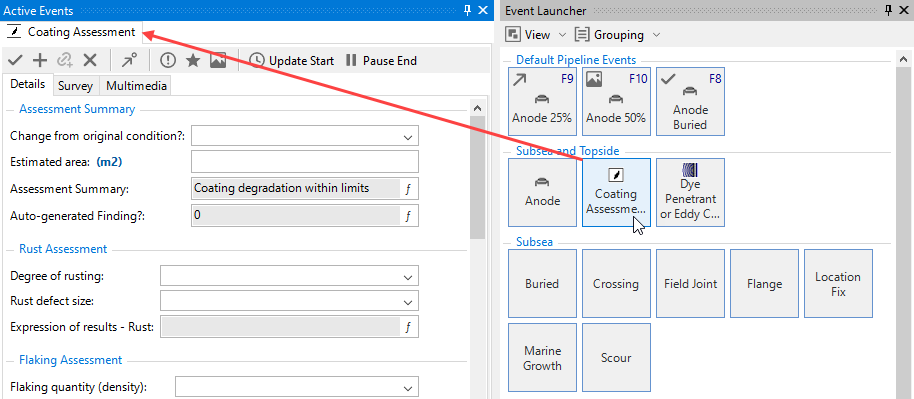Select the Coating Assessment active event tab
Screen dimensions: 914x399
click(x=73, y=32)
